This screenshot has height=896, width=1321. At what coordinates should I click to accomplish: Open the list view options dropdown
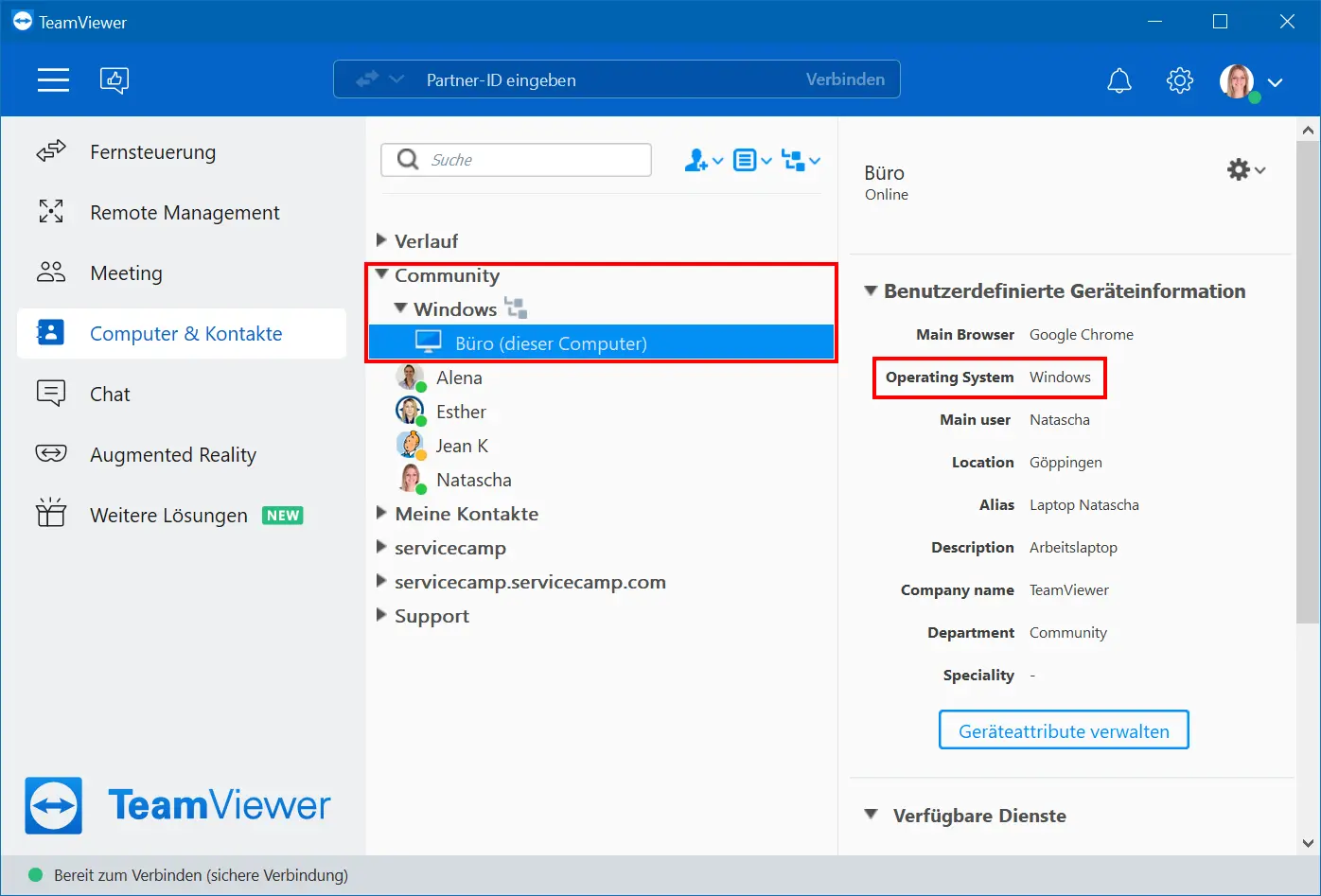click(x=753, y=160)
